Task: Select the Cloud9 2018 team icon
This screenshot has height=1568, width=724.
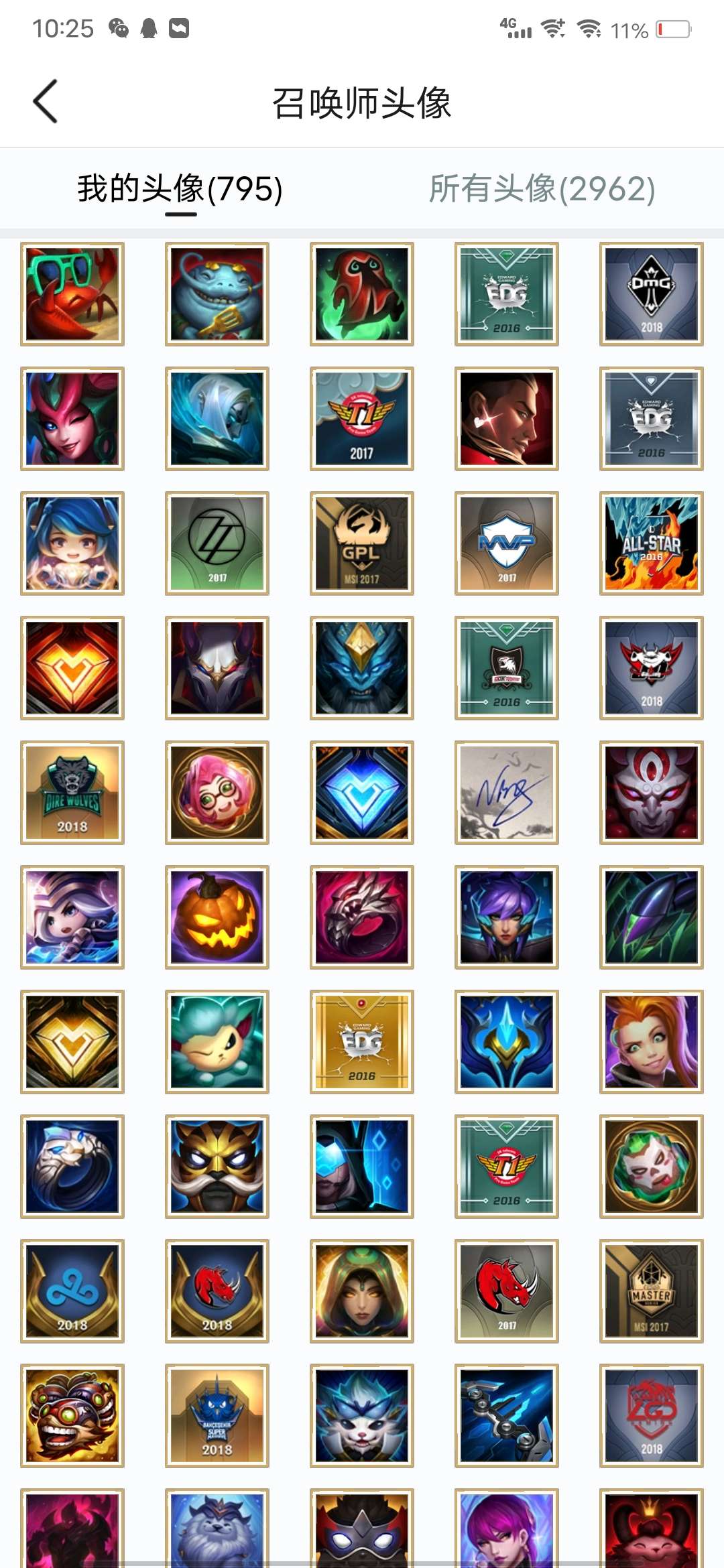Action: [72, 1291]
